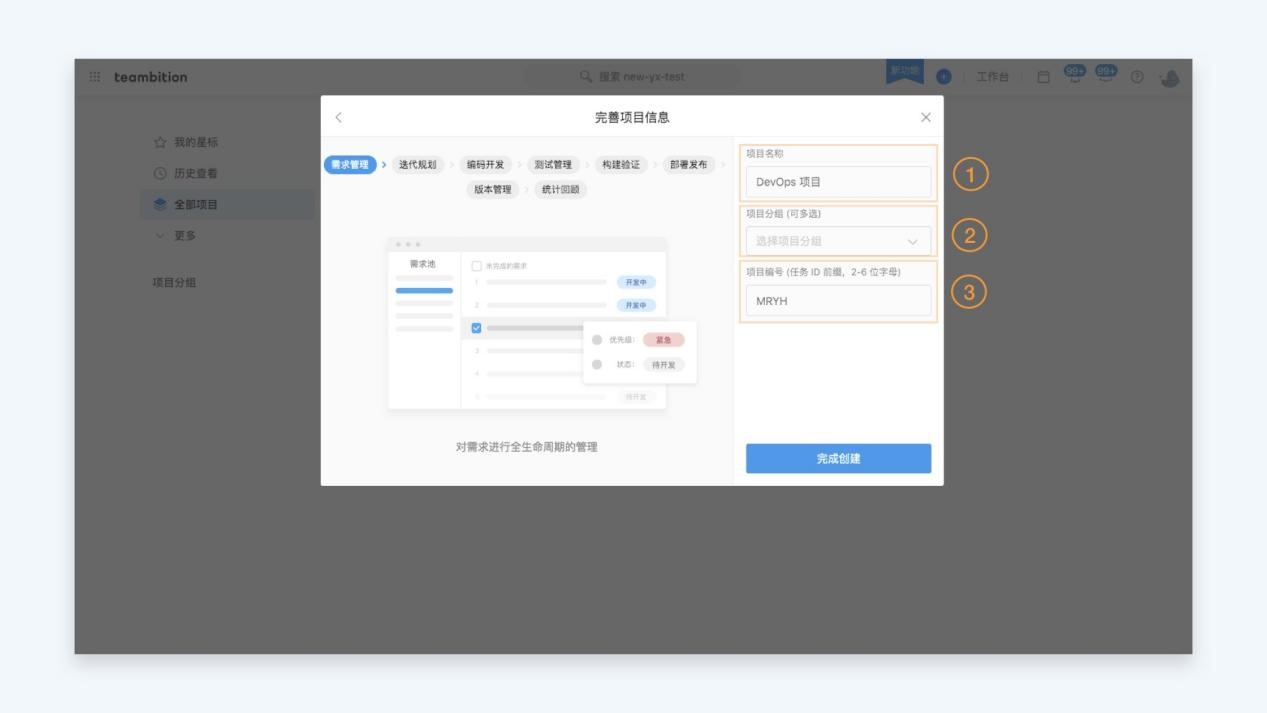Viewport: 1267px width, 713px height.
Task: Select the 部署发布 step tab
Action: (688, 165)
